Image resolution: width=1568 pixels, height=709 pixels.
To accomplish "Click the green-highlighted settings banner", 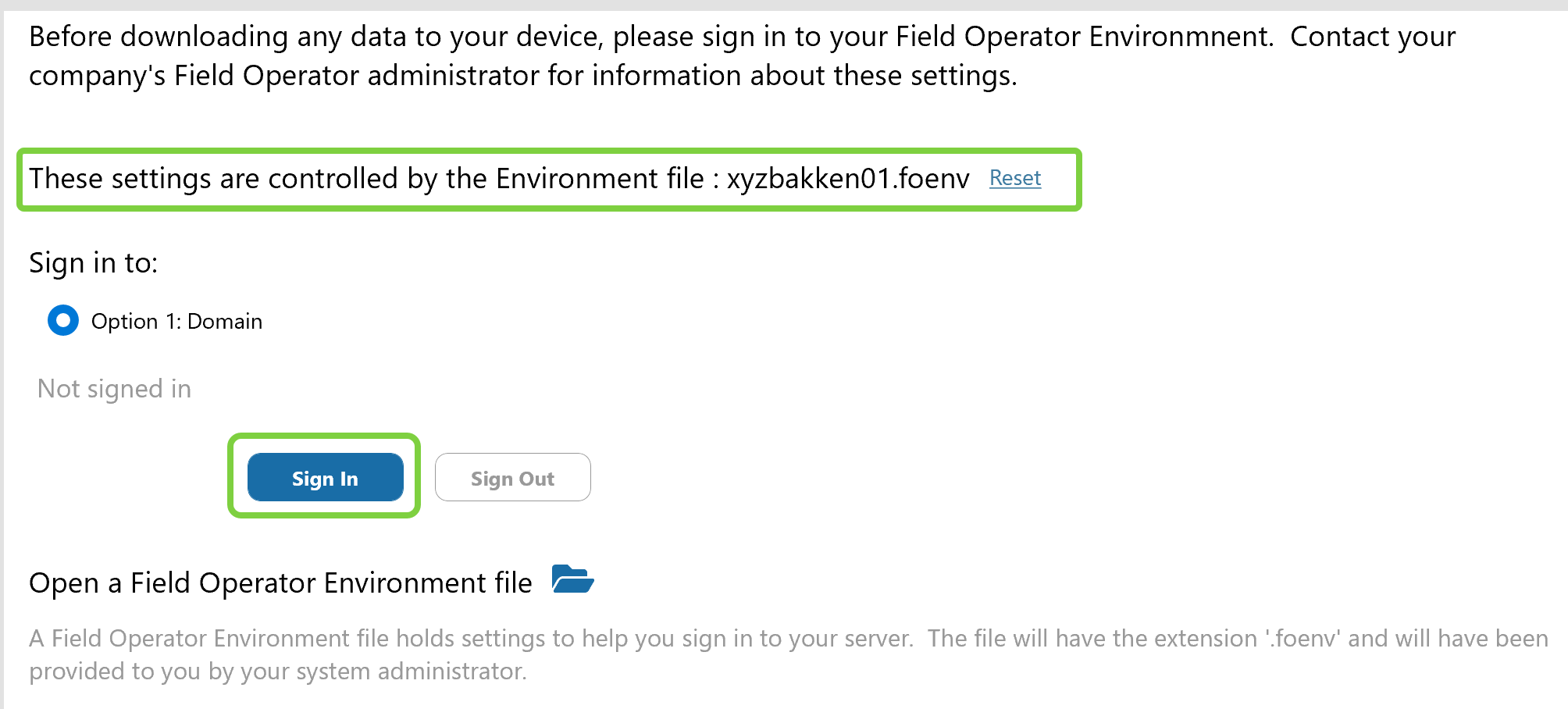I will click(547, 178).
